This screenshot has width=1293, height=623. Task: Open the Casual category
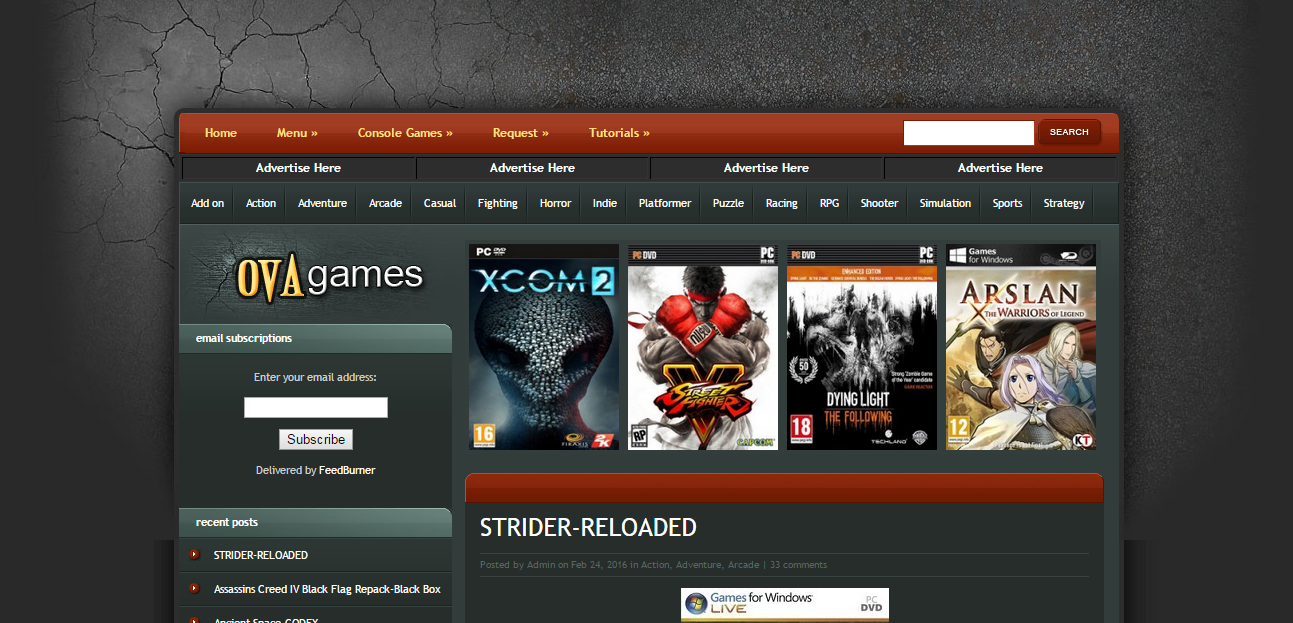tap(440, 203)
